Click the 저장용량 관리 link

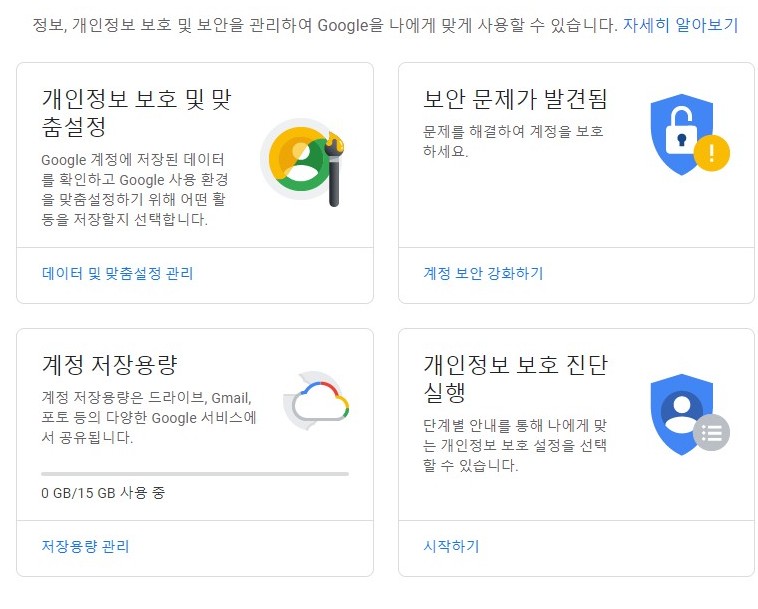[85, 546]
